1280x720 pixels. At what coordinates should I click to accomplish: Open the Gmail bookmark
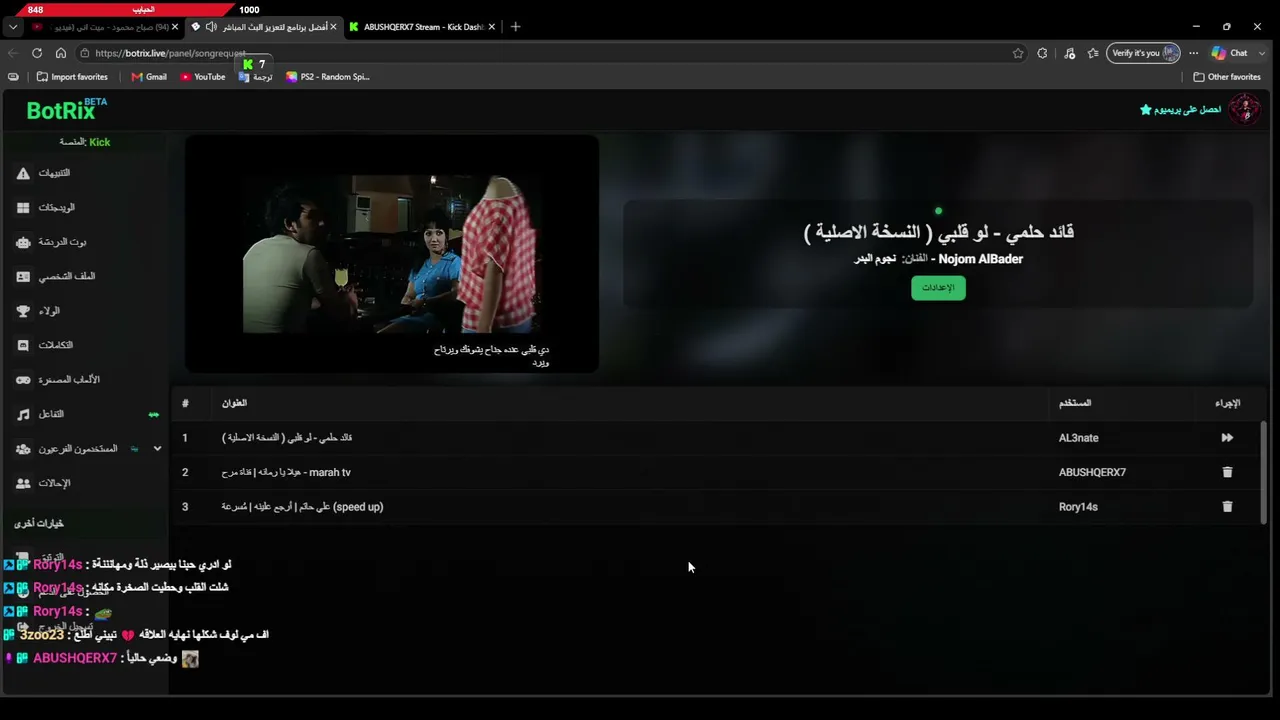click(149, 77)
